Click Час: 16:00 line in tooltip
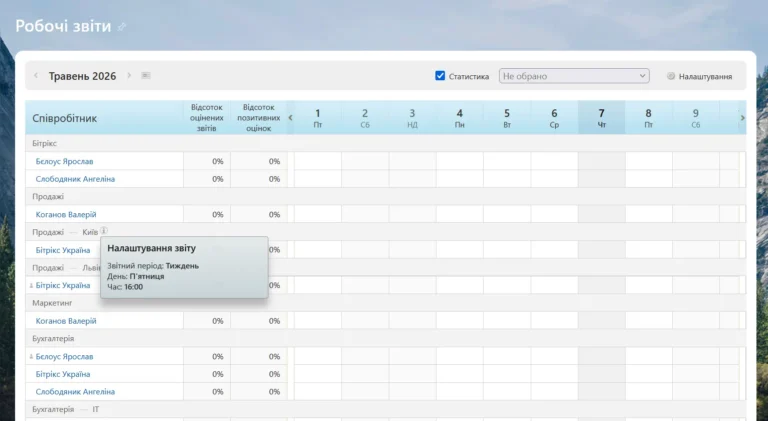The width and height of the screenshot is (768, 421). pyautogui.click(x=125, y=287)
